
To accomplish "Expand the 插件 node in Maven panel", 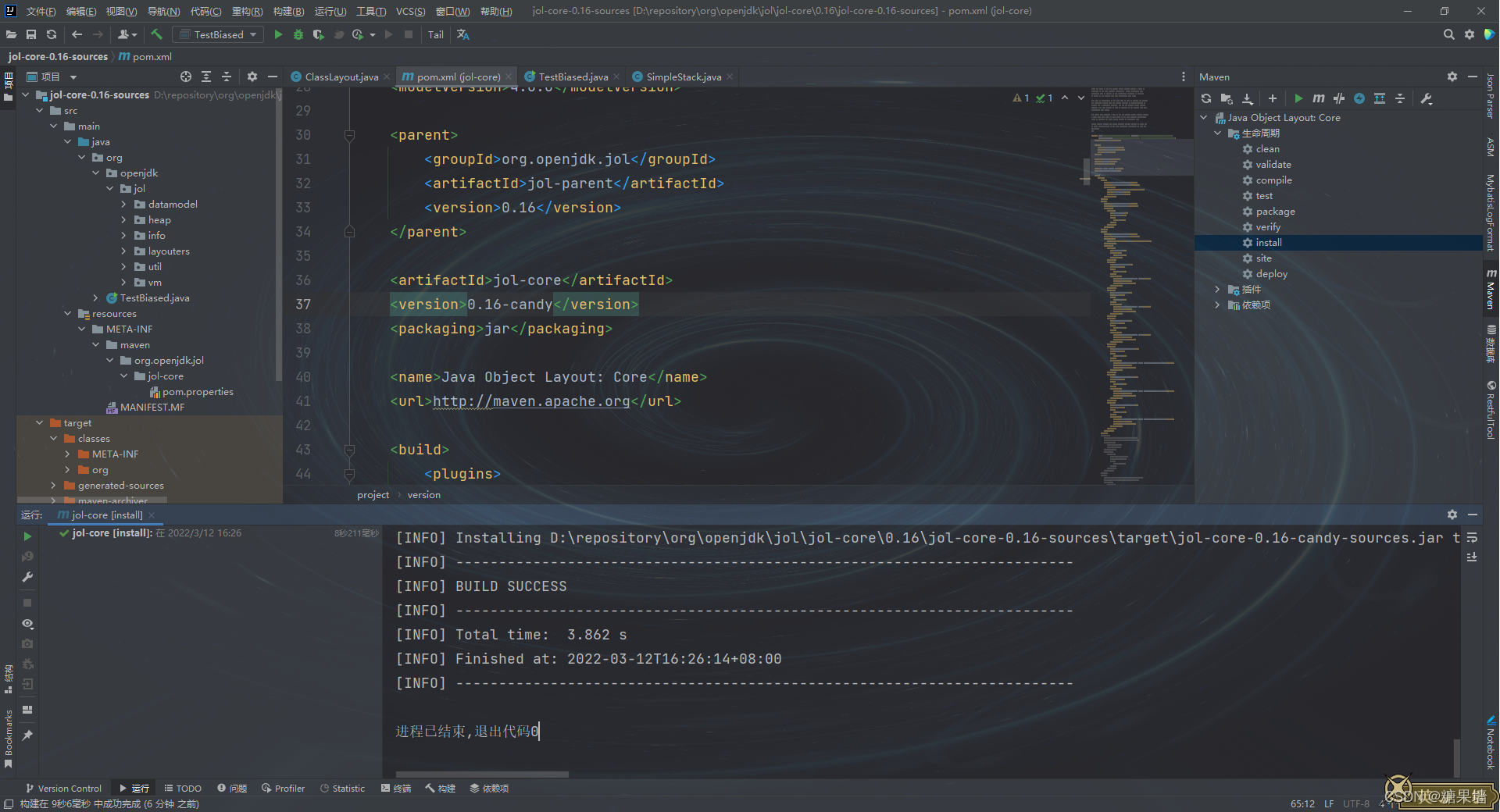I will [x=1217, y=290].
